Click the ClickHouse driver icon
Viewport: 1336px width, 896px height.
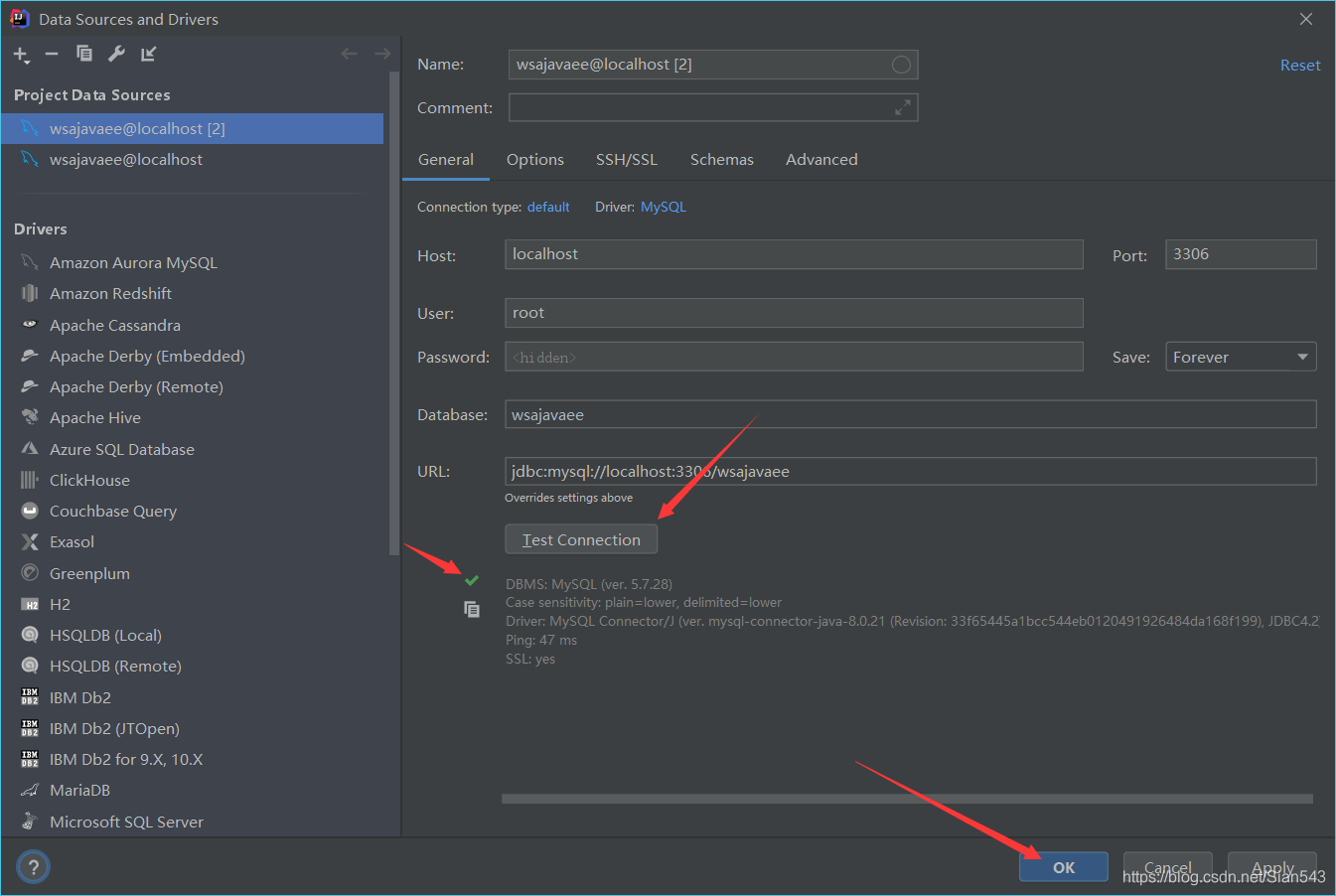click(x=30, y=480)
